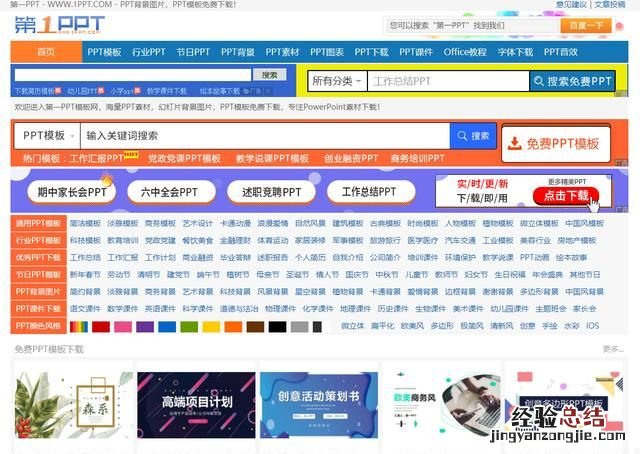Select the orange color swatch
640x454 pixels.
coord(233,326)
